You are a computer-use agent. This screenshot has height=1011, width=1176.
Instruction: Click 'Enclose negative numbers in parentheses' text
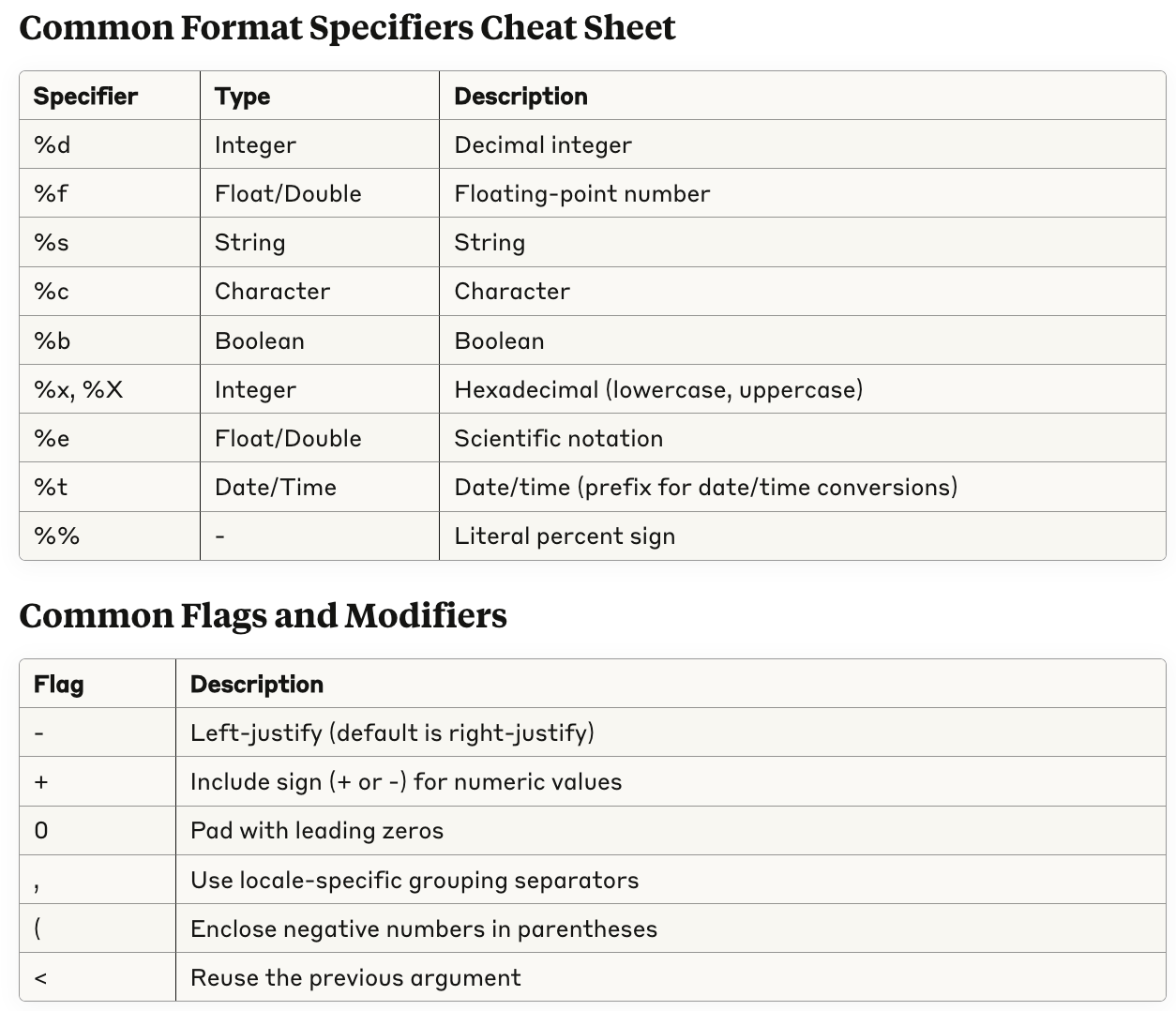(x=424, y=928)
